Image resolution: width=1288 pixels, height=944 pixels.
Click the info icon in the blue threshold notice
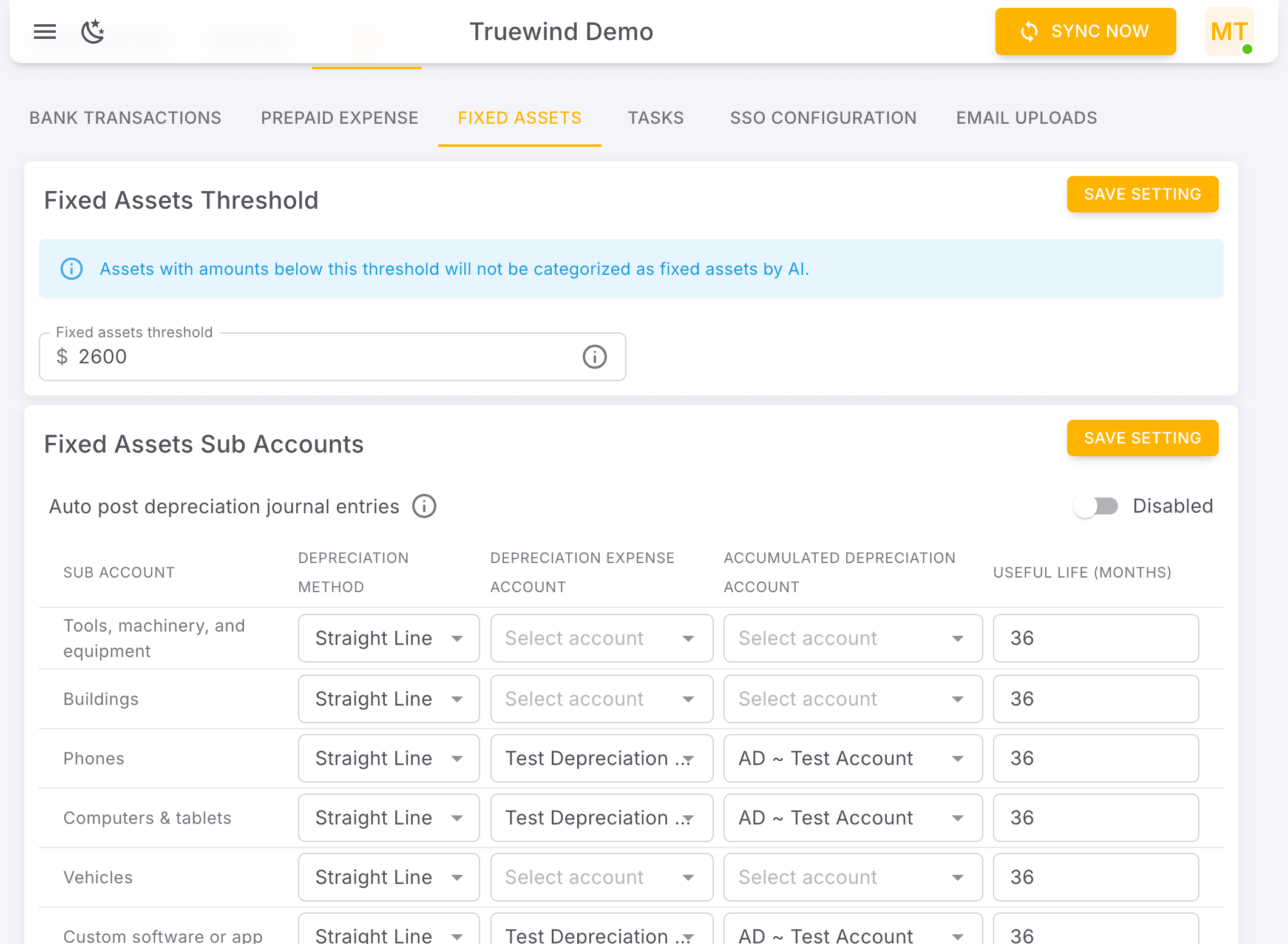pos(71,268)
